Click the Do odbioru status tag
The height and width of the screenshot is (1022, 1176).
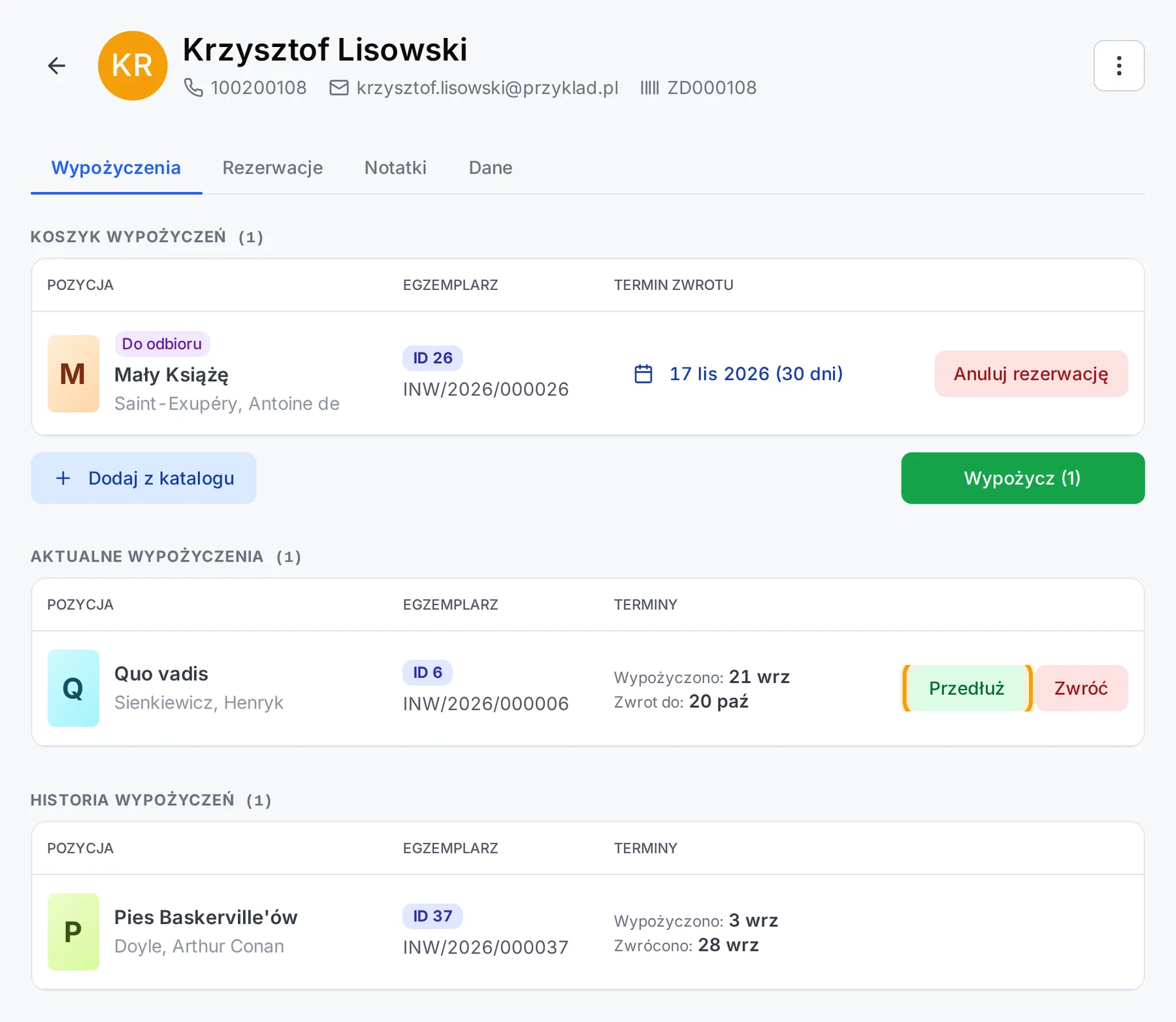tap(162, 343)
